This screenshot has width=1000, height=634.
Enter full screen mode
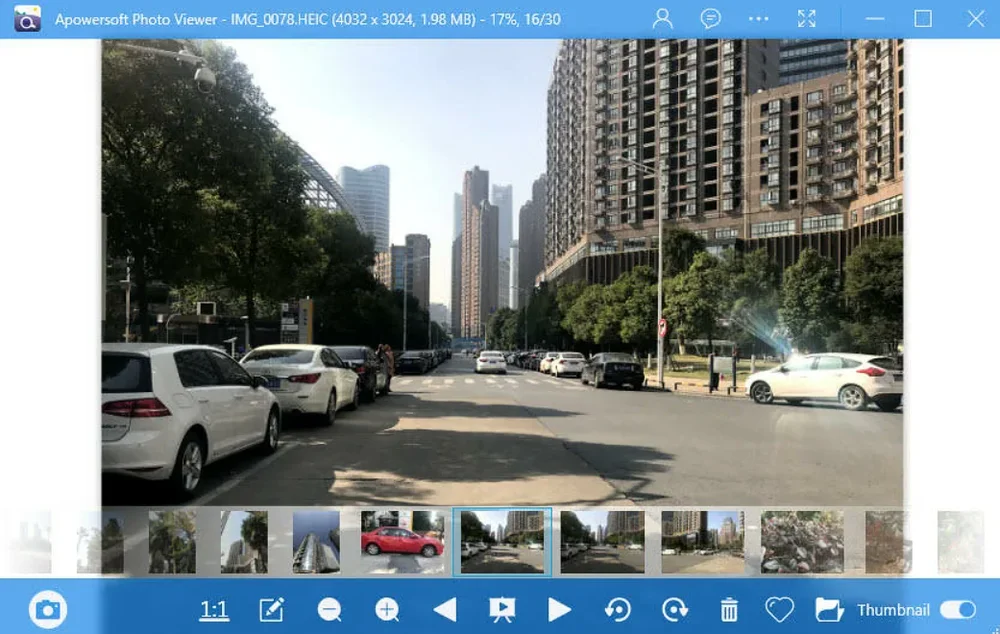[807, 18]
